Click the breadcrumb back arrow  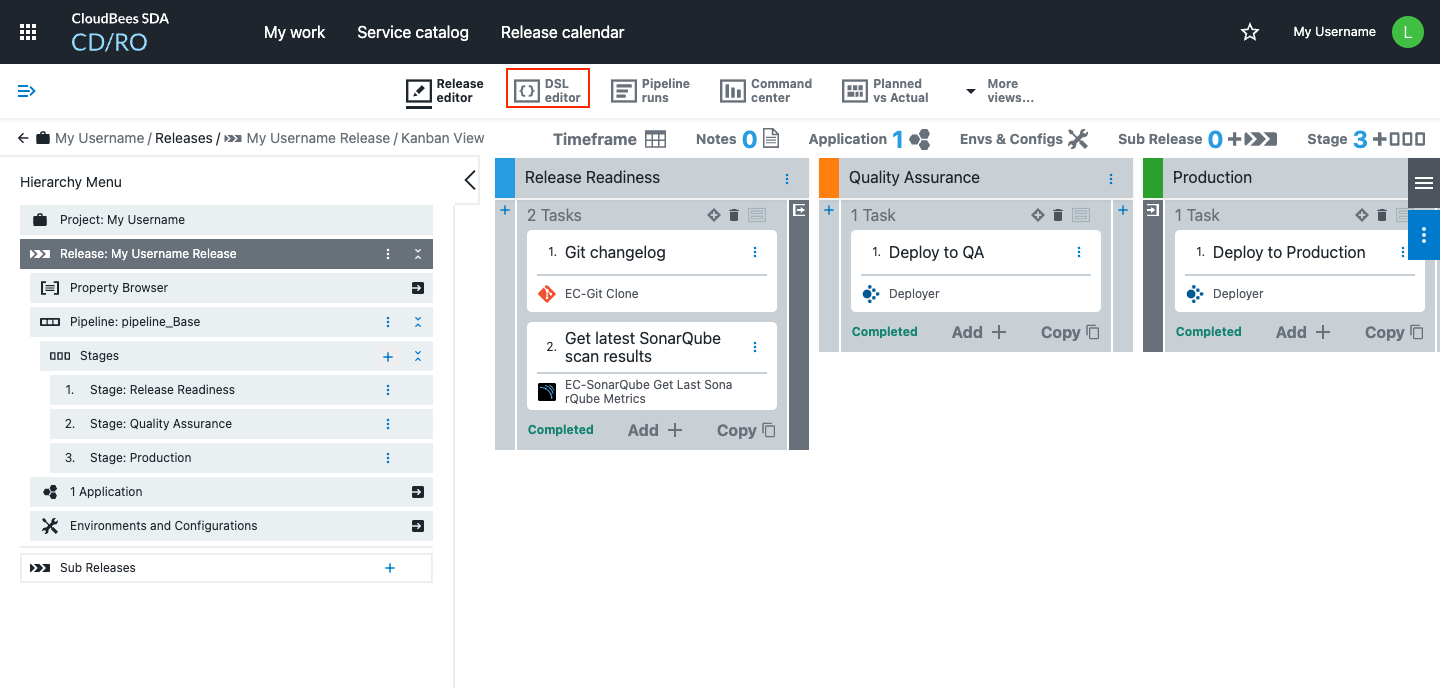pos(23,138)
